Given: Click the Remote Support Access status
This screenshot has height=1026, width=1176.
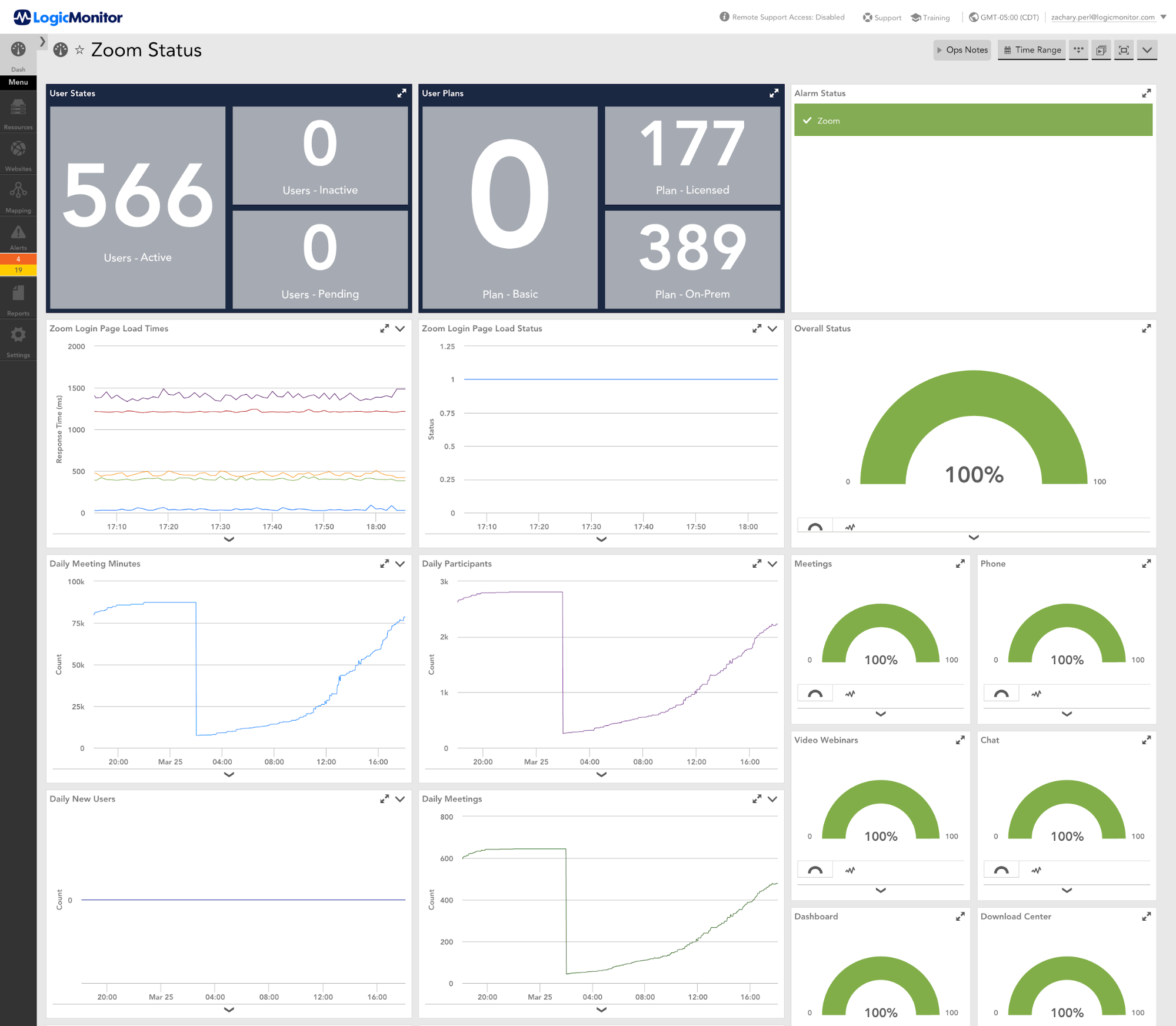Looking at the screenshot, I should 782,17.
